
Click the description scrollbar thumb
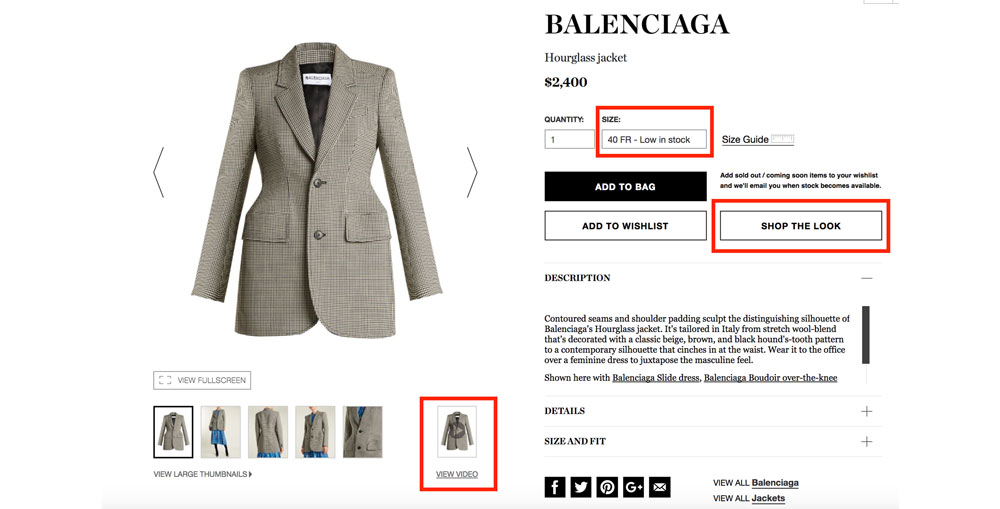(865, 334)
